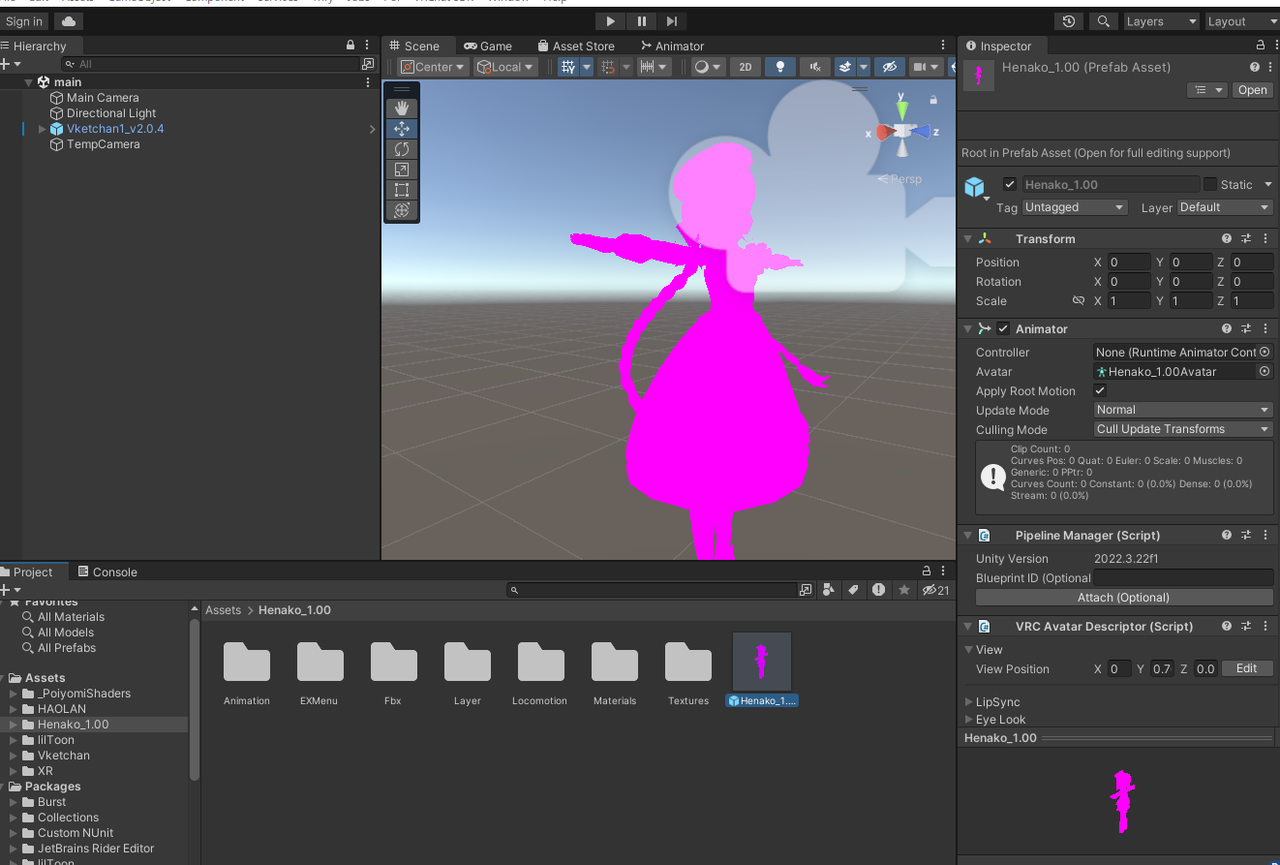Open the Layers dropdown
Image resolution: width=1280 pixels, height=865 pixels.
pyautogui.click(x=1160, y=21)
